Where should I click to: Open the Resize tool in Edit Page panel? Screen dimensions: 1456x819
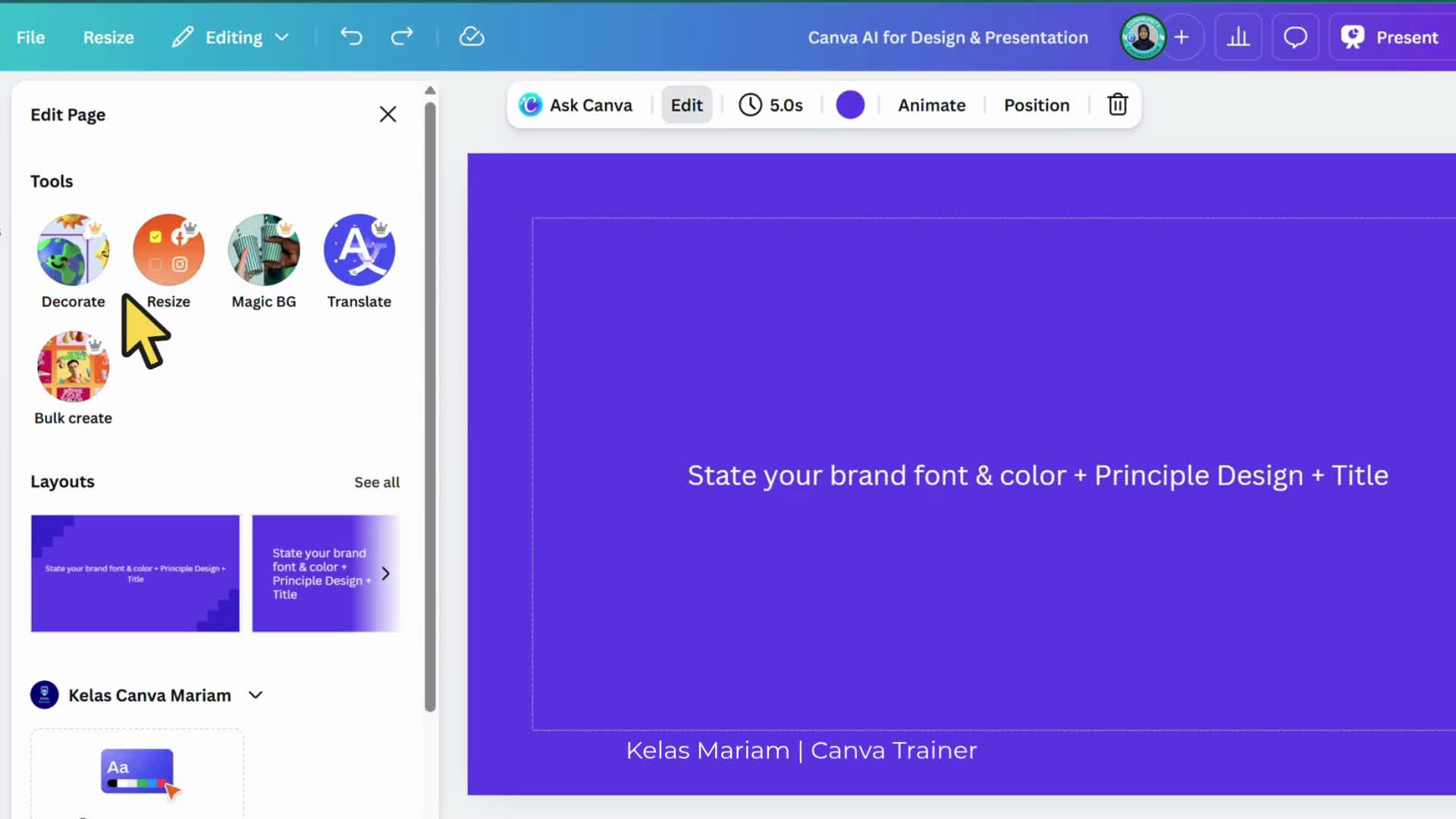coord(168,262)
